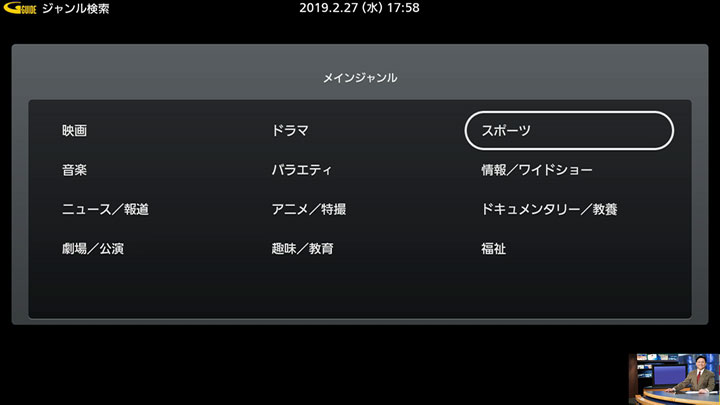Select the 福祉 genre

(493, 249)
